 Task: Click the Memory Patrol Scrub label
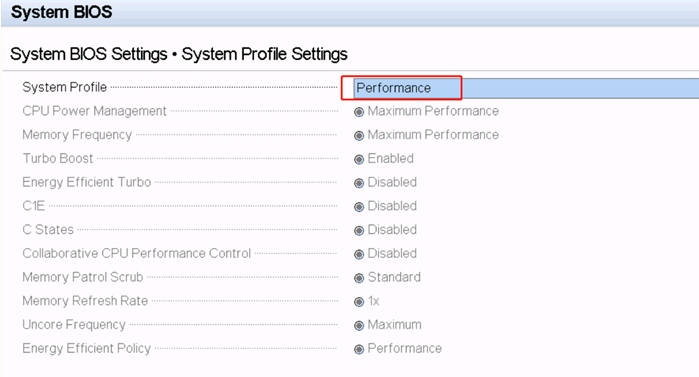(x=83, y=277)
